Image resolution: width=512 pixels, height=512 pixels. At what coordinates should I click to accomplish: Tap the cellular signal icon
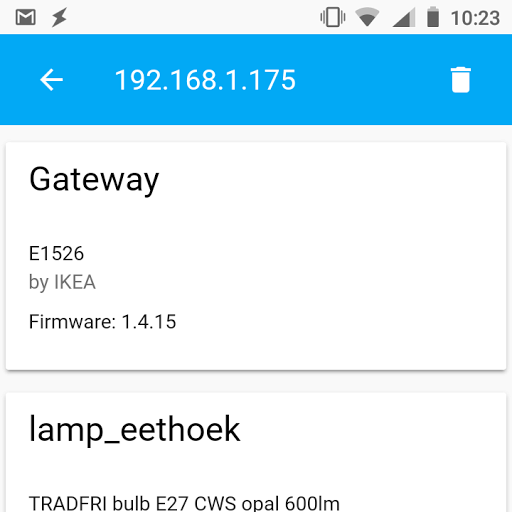point(404,17)
